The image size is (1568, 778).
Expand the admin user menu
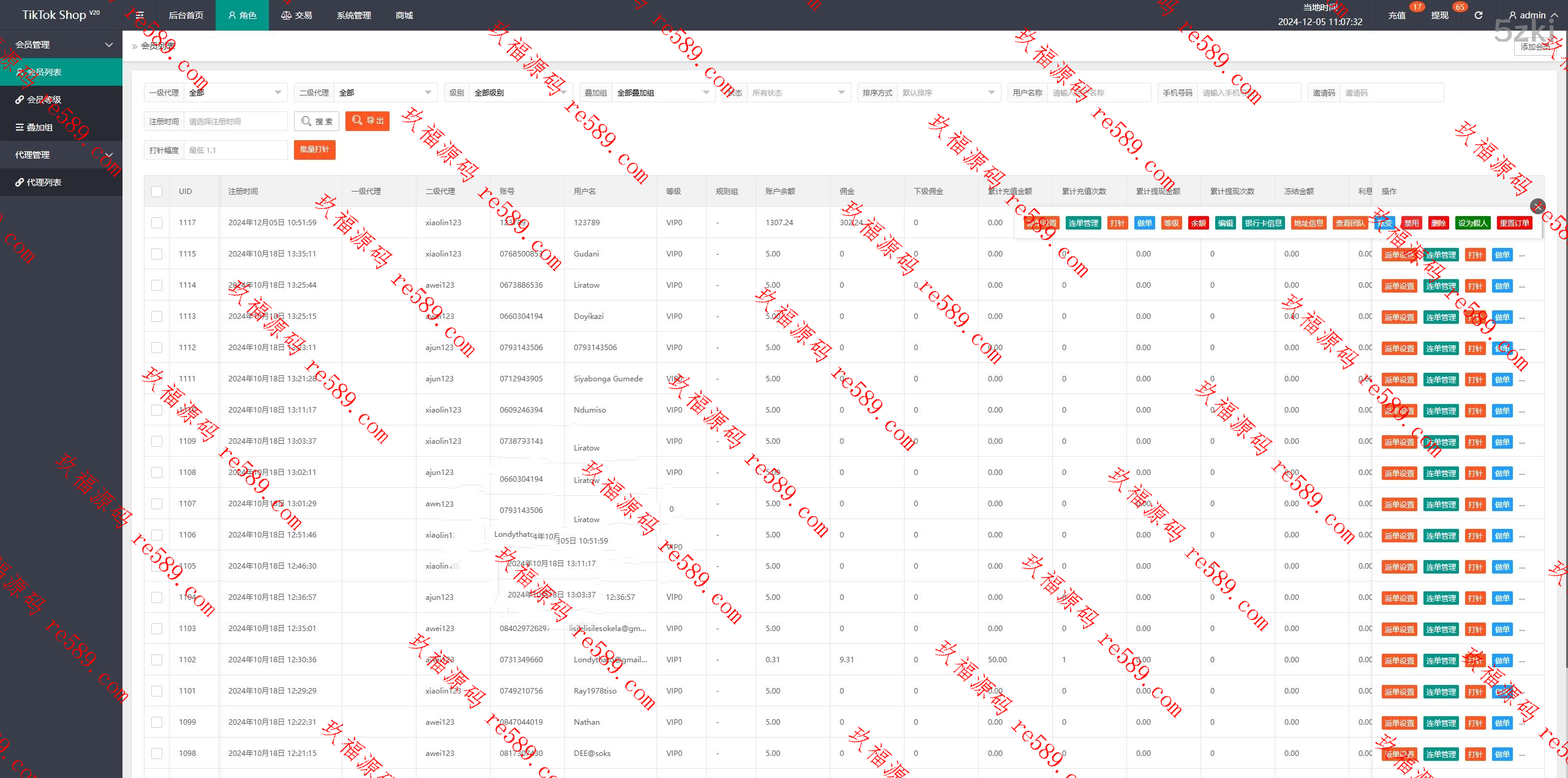pos(1532,15)
